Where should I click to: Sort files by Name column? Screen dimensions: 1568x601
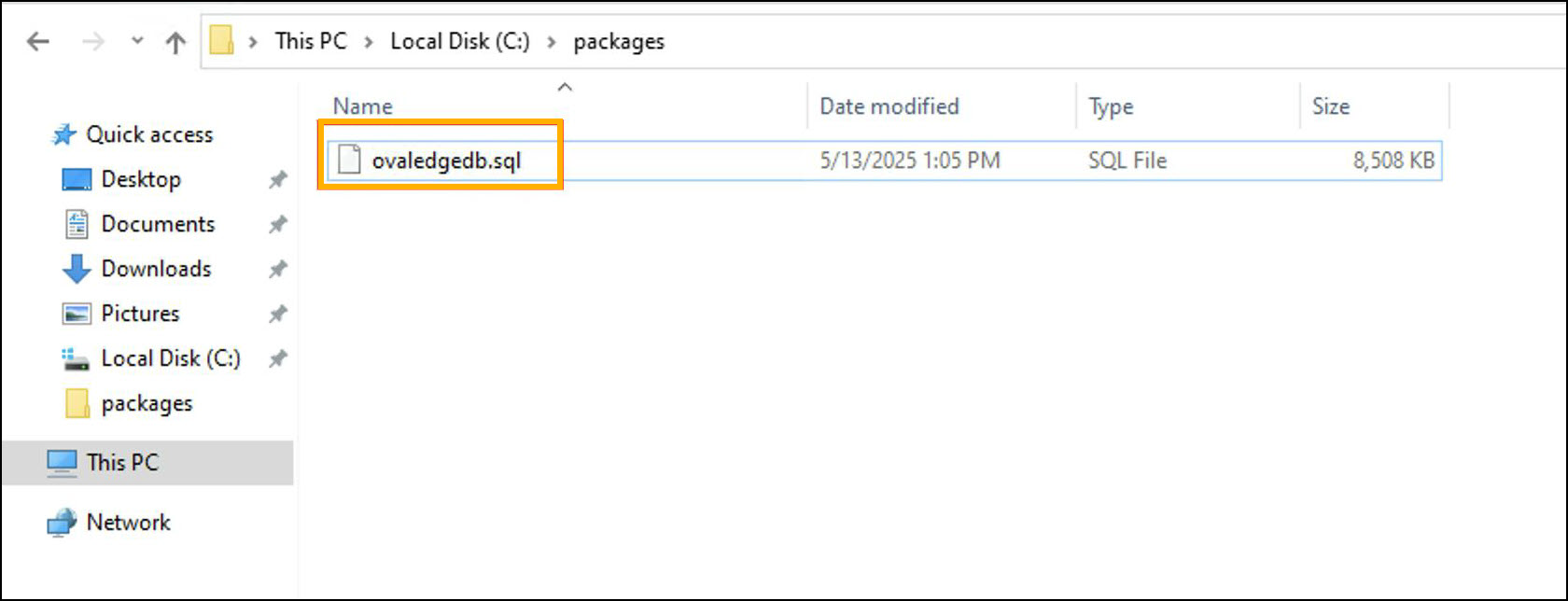point(363,106)
